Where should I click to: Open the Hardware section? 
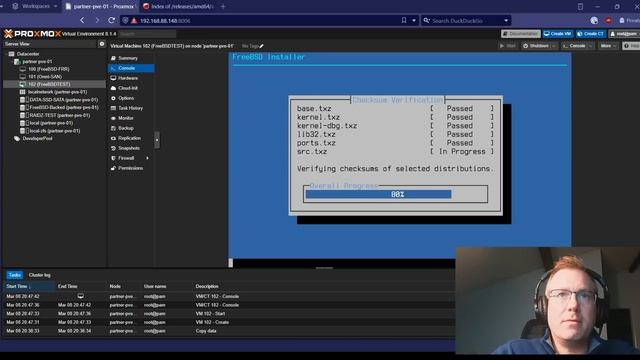tap(127, 78)
